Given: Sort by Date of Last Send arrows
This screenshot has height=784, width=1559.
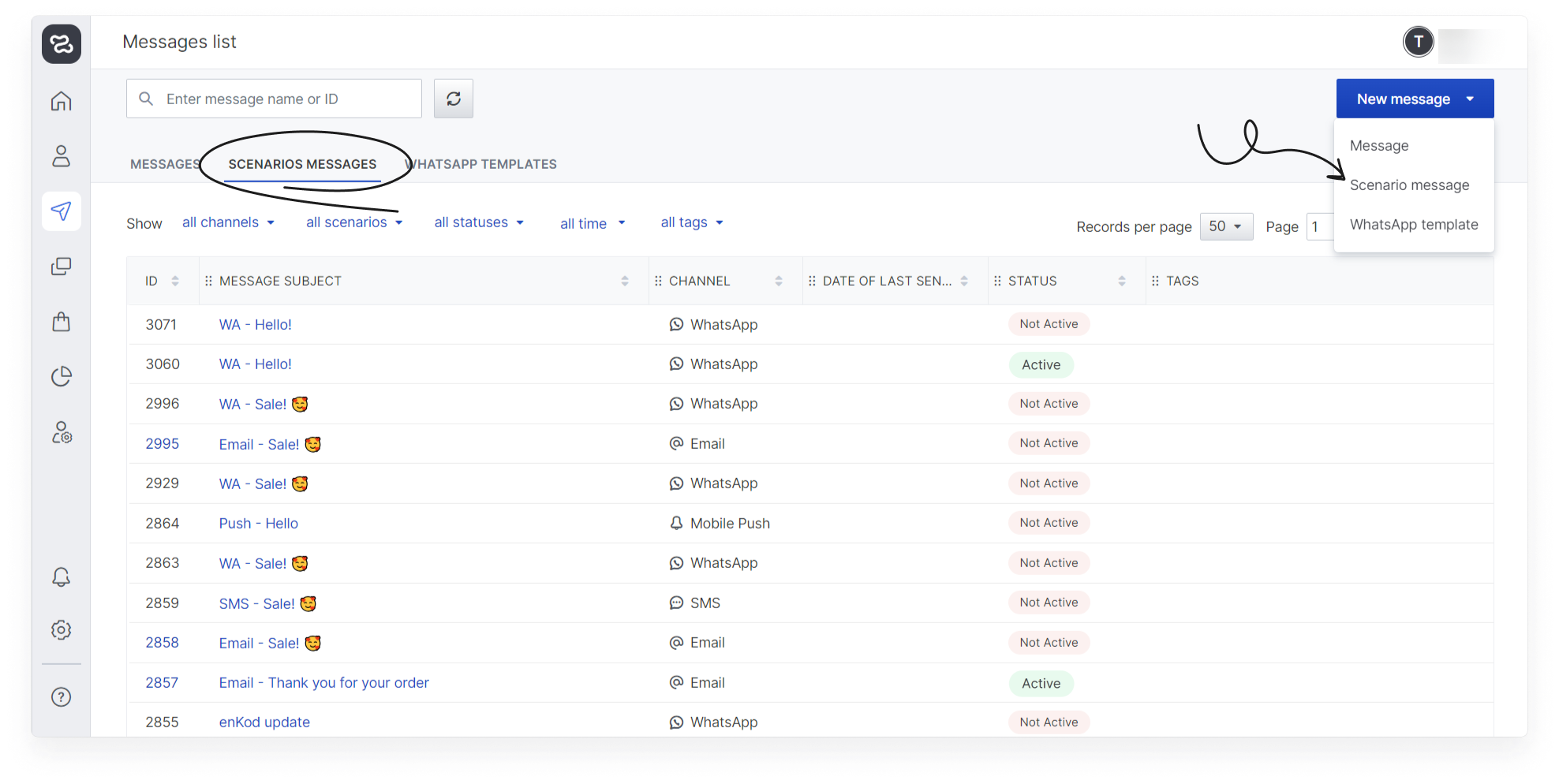Looking at the screenshot, I should pos(964,281).
